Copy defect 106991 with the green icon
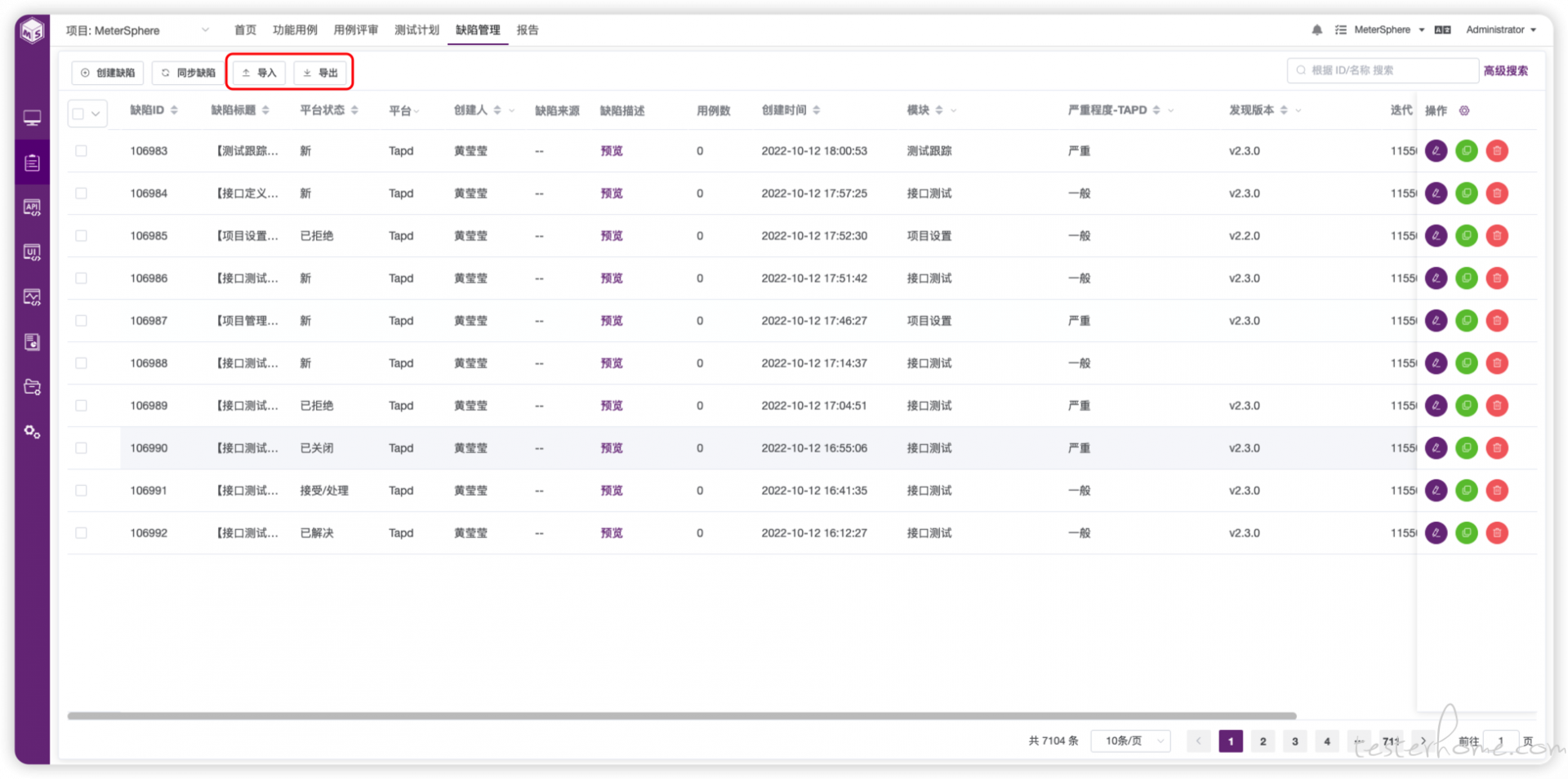Image resolution: width=1568 pixels, height=779 pixels. (x=1467, y=490)
